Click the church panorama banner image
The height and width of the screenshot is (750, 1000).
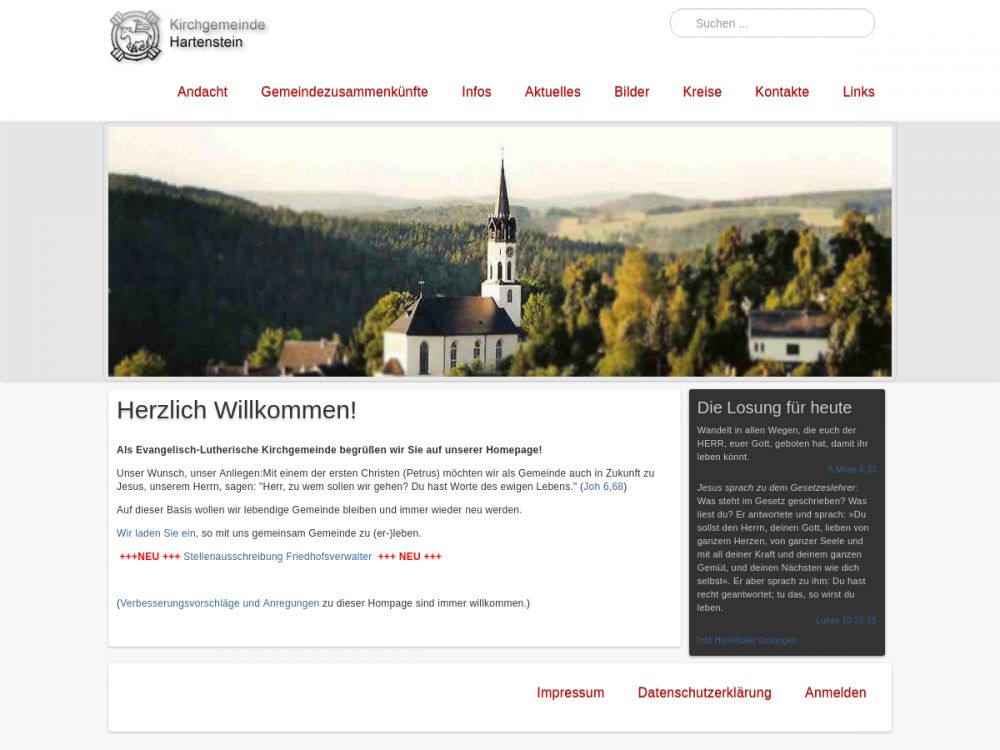coord(499,251)
